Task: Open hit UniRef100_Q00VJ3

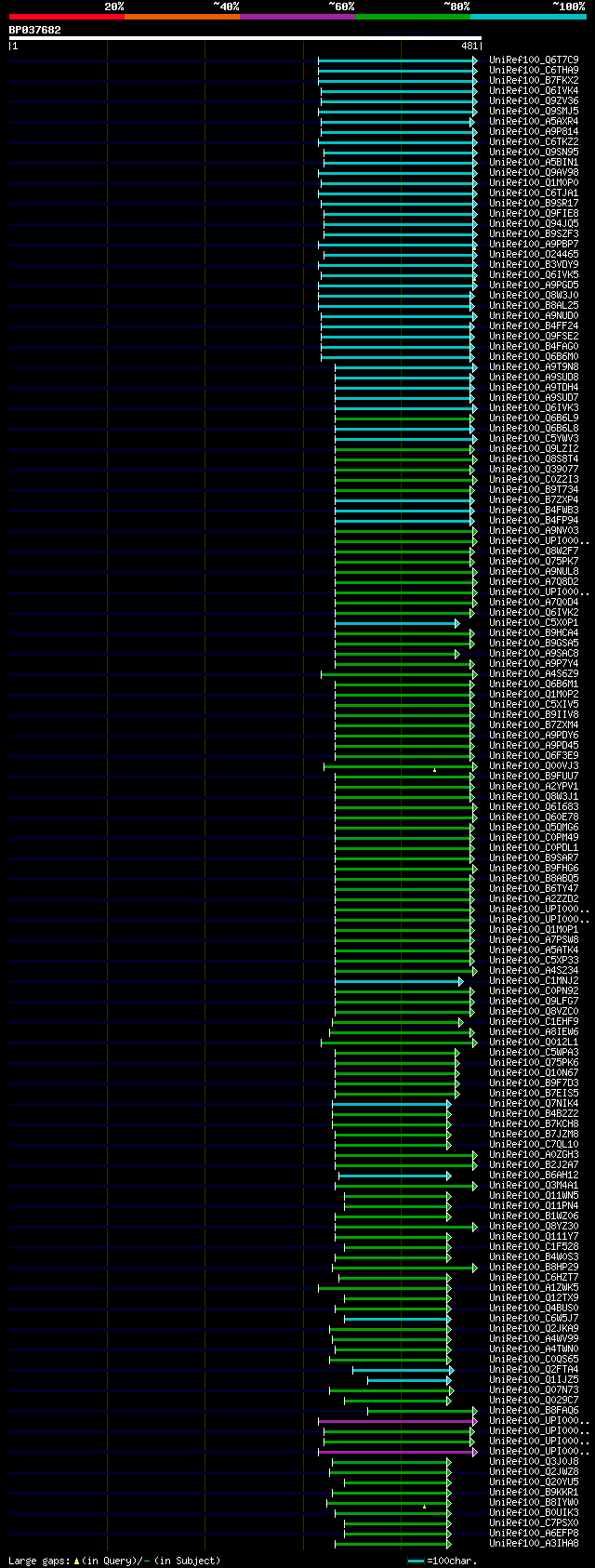Action: (534, 765)
